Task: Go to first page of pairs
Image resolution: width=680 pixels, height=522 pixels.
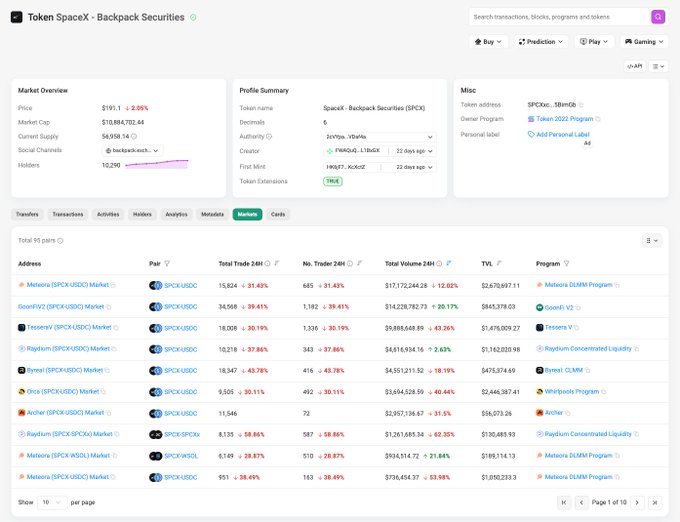Action: (x=564, y=502)
